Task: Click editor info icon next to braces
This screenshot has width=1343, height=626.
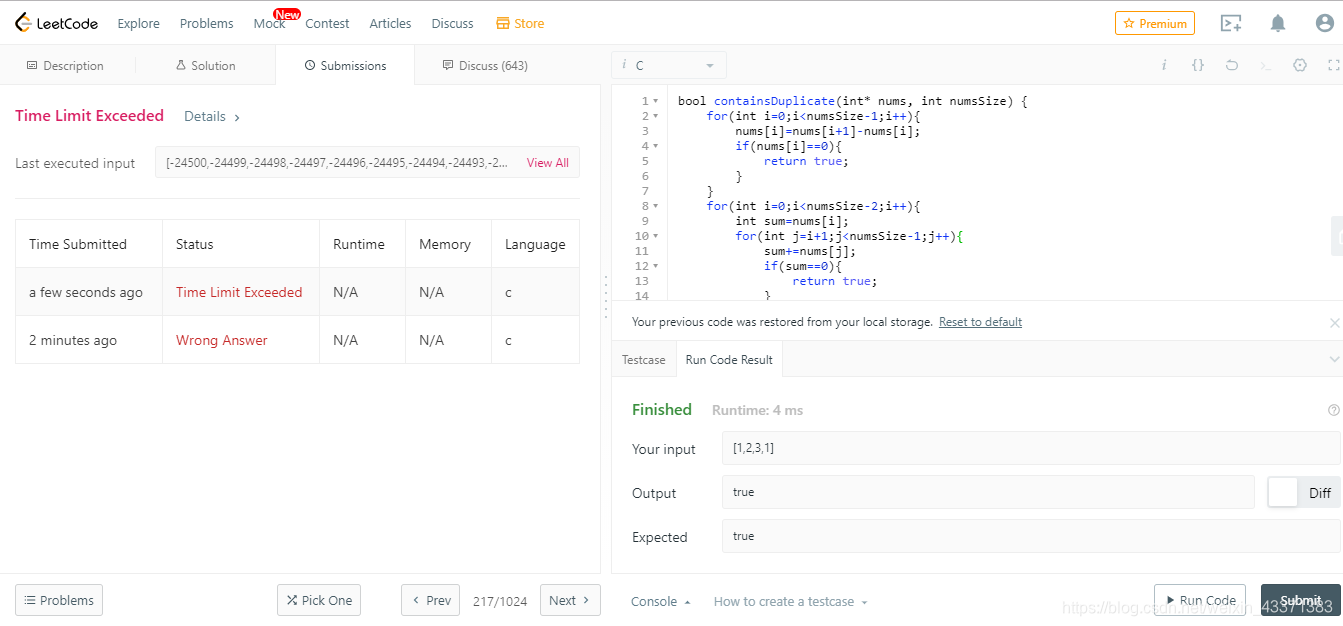Action: pyautogui.click(x=1164, y=65)
